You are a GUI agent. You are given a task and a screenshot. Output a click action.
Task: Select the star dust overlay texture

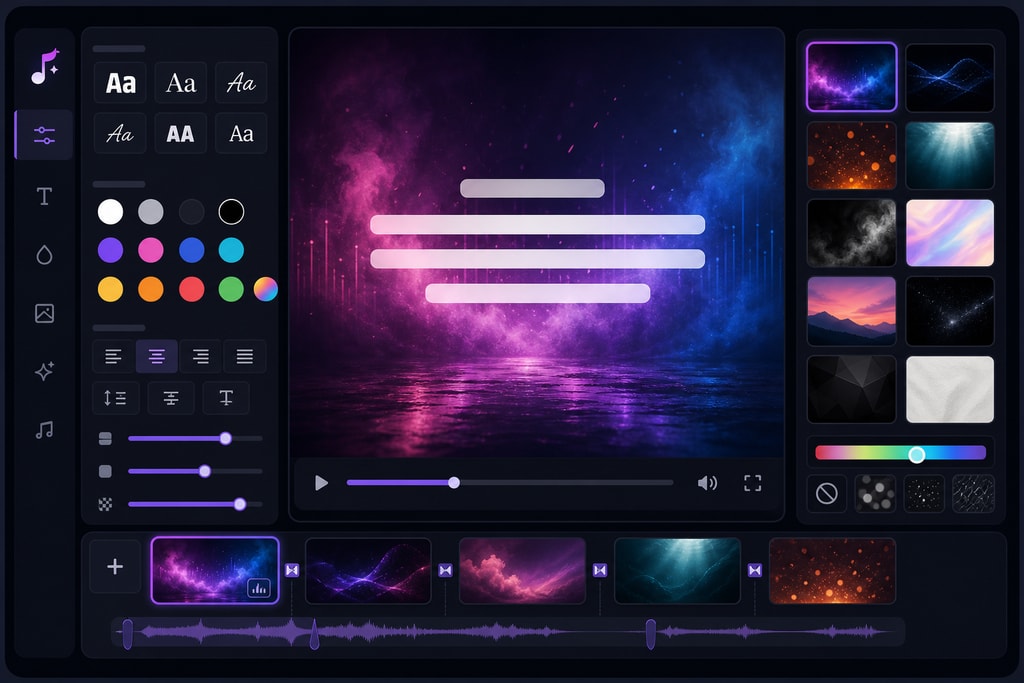[924, 494]
